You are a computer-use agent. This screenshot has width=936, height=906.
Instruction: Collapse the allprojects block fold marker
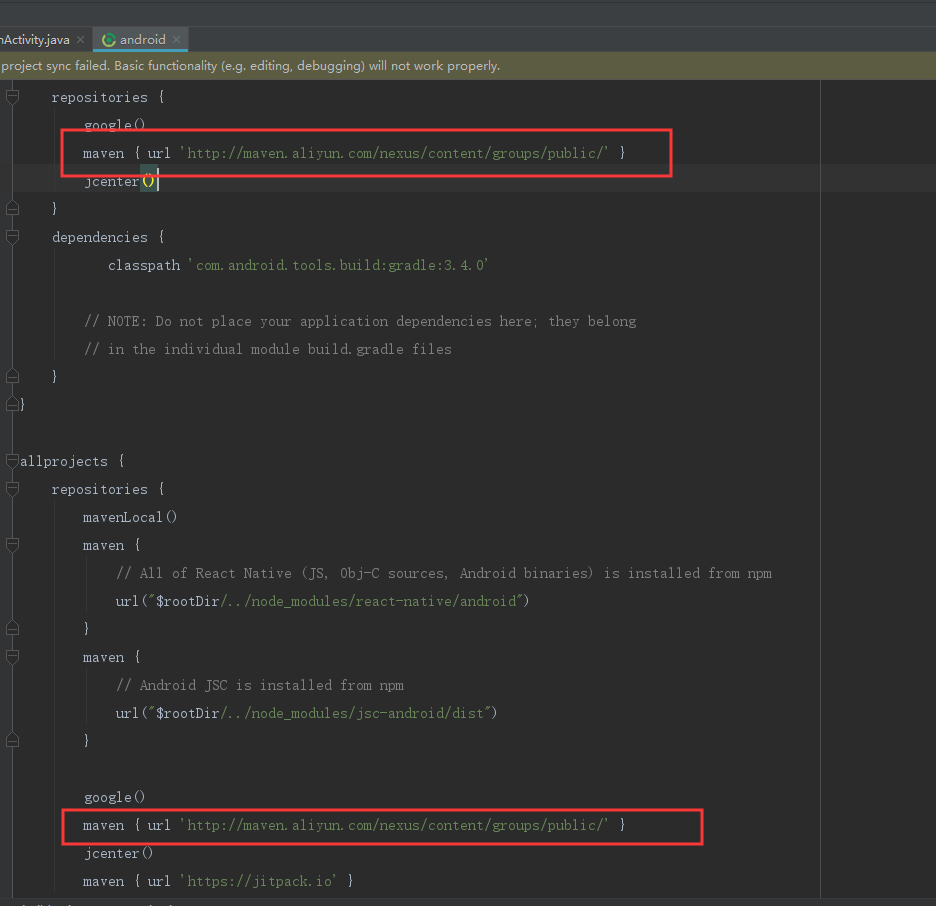coord(12,460)
